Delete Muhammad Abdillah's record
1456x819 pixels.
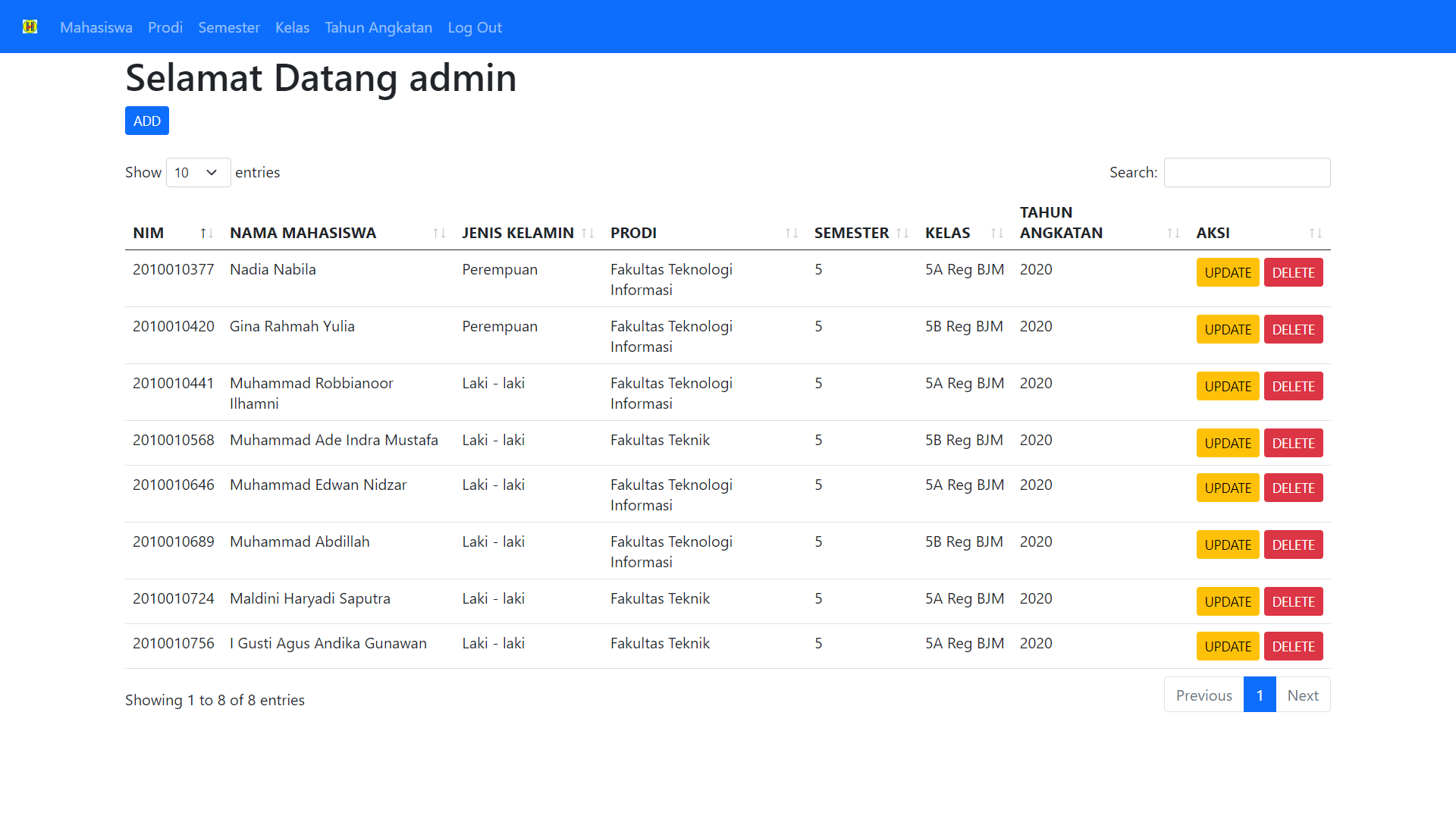[1293, 544]
